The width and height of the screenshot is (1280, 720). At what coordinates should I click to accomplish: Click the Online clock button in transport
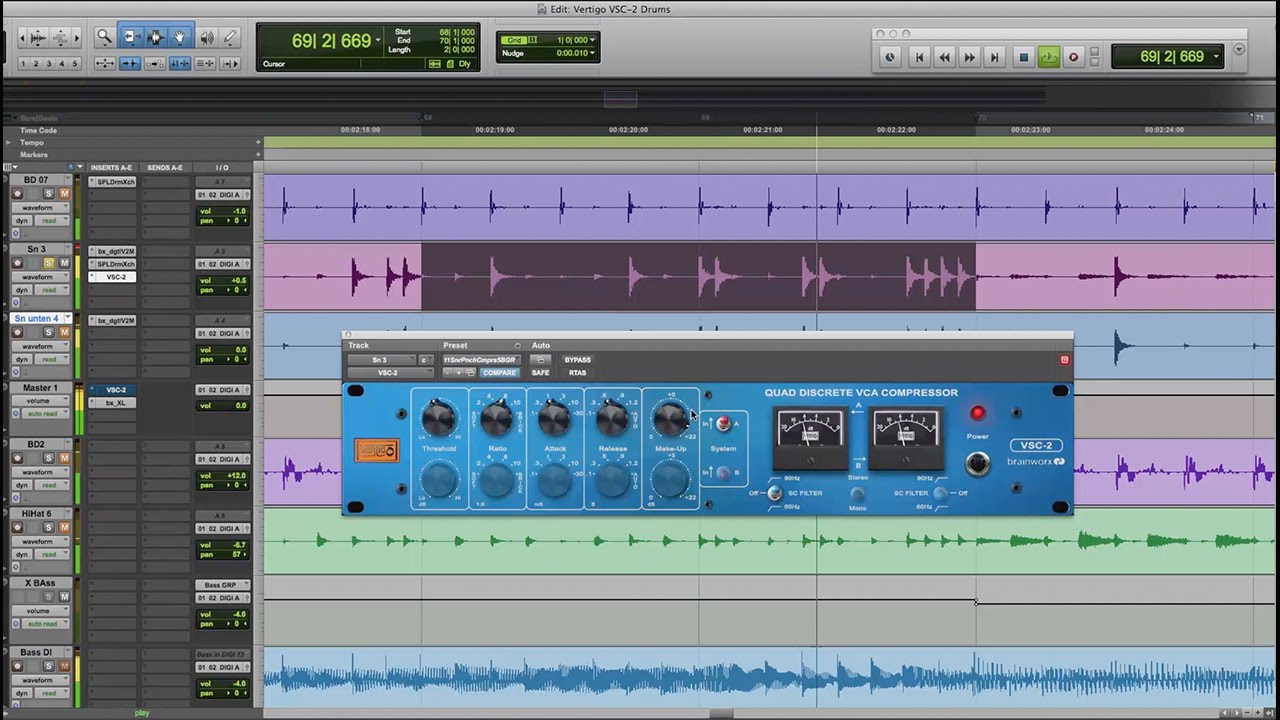[890, 57]
